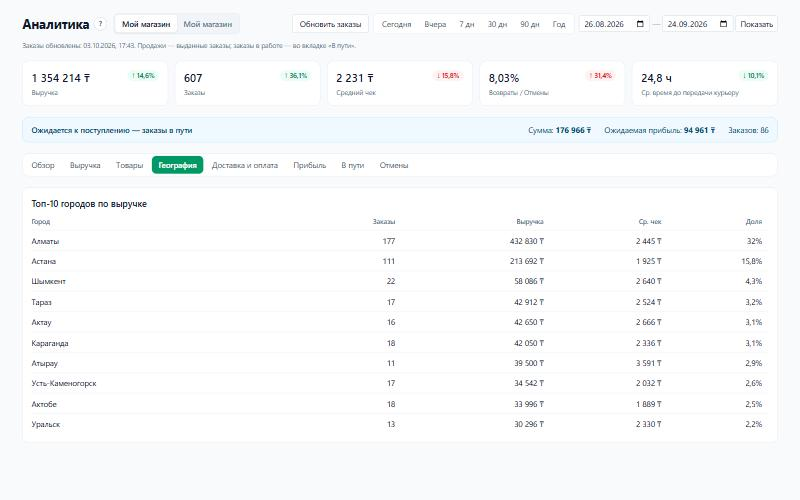The width and height of the screenshot is (800, 500).
Task: Click the 58 086 ₸ revenue cell
Action: click(529, 281)
